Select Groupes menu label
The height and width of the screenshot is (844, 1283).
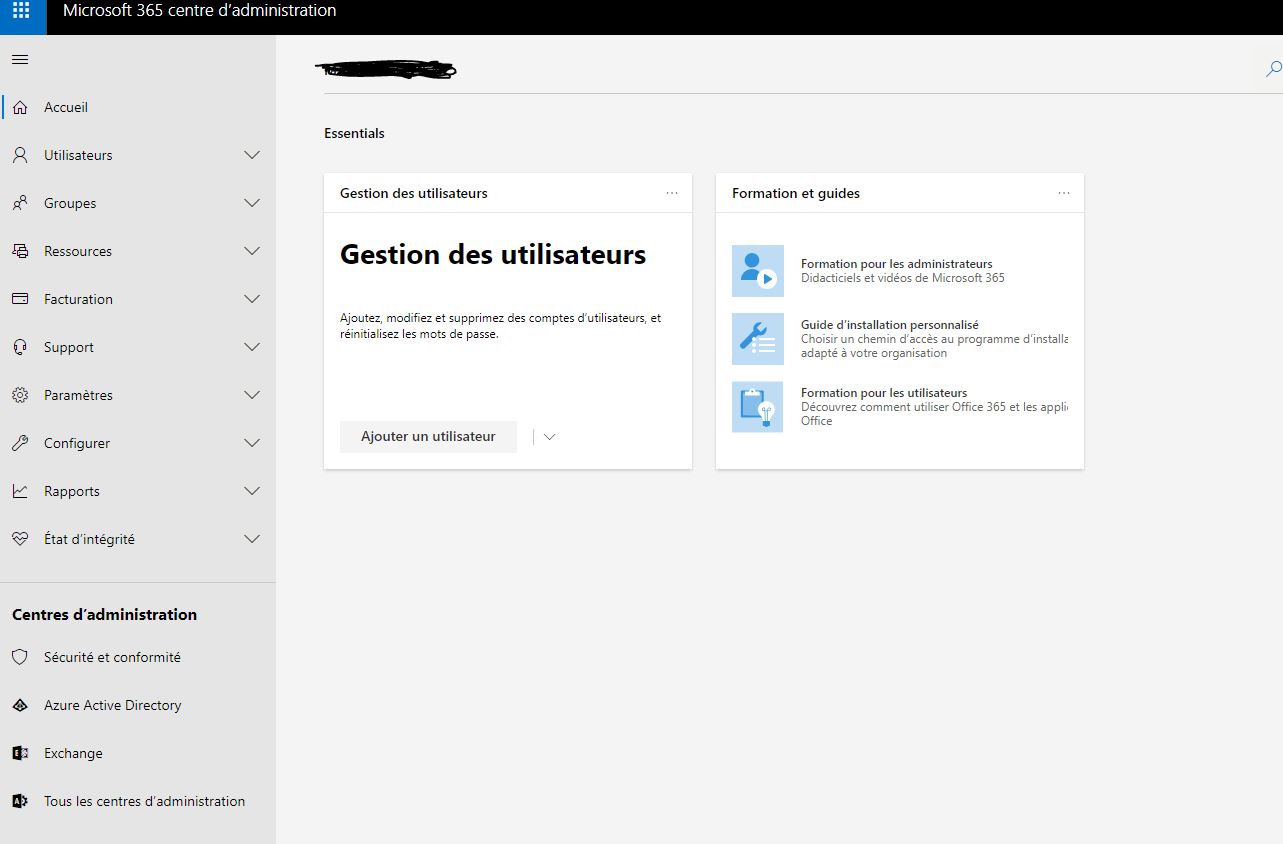coord(70,203)
